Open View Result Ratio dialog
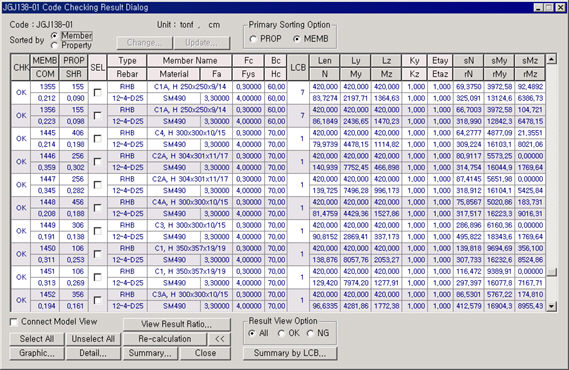 click(177, 324)
